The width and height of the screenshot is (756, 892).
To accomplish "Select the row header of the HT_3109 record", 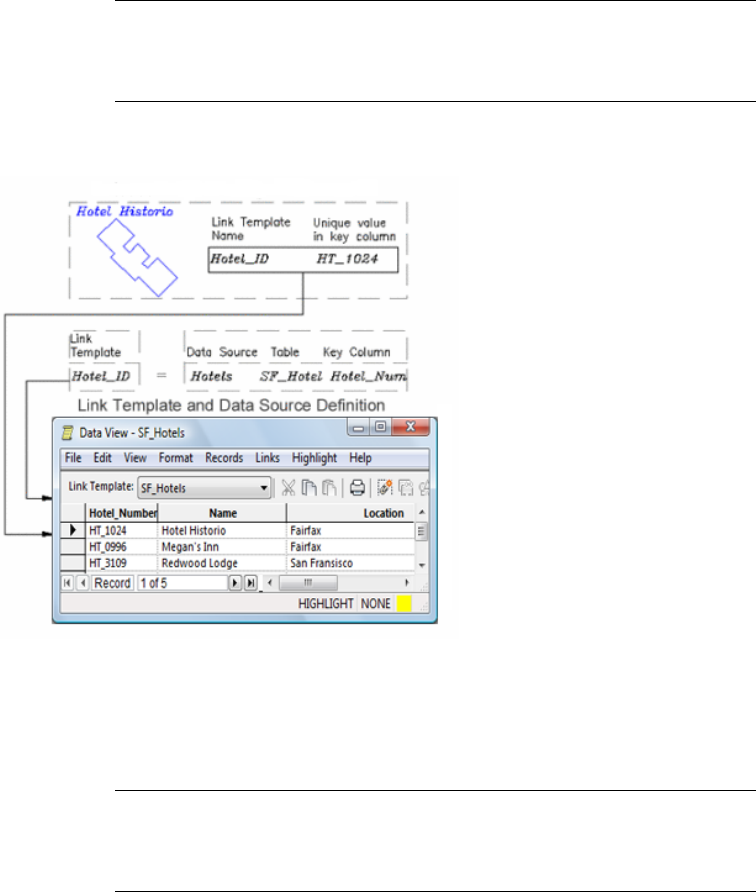I will 73,563.
